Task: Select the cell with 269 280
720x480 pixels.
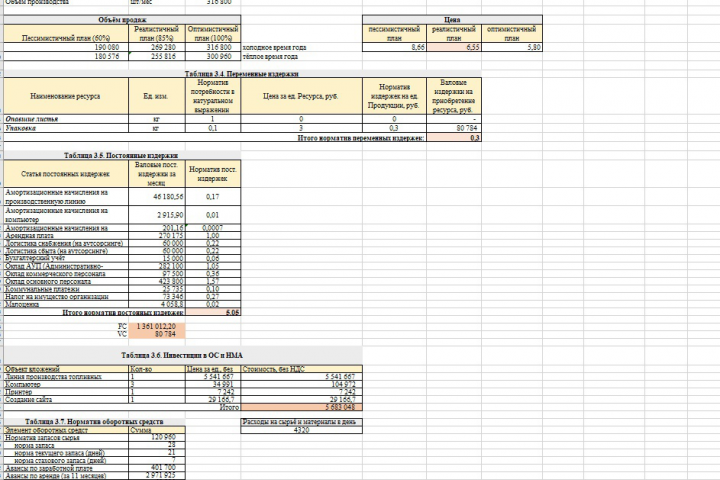Action: [157, 47]
